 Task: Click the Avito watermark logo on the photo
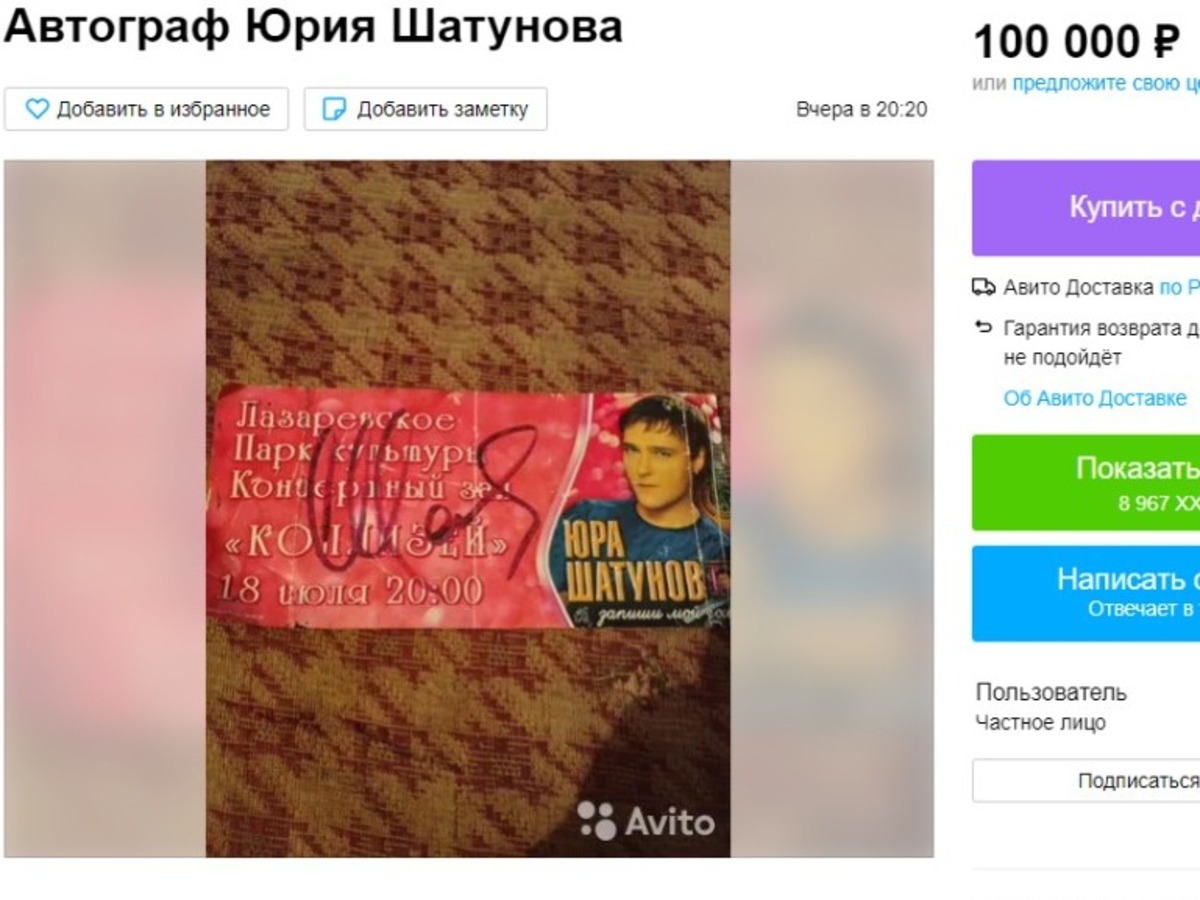pyautogui.click(x=646, y=821)
